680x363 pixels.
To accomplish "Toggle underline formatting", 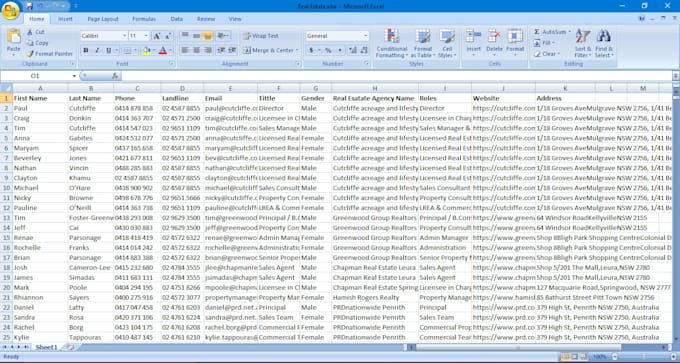I will click(108, 50).
